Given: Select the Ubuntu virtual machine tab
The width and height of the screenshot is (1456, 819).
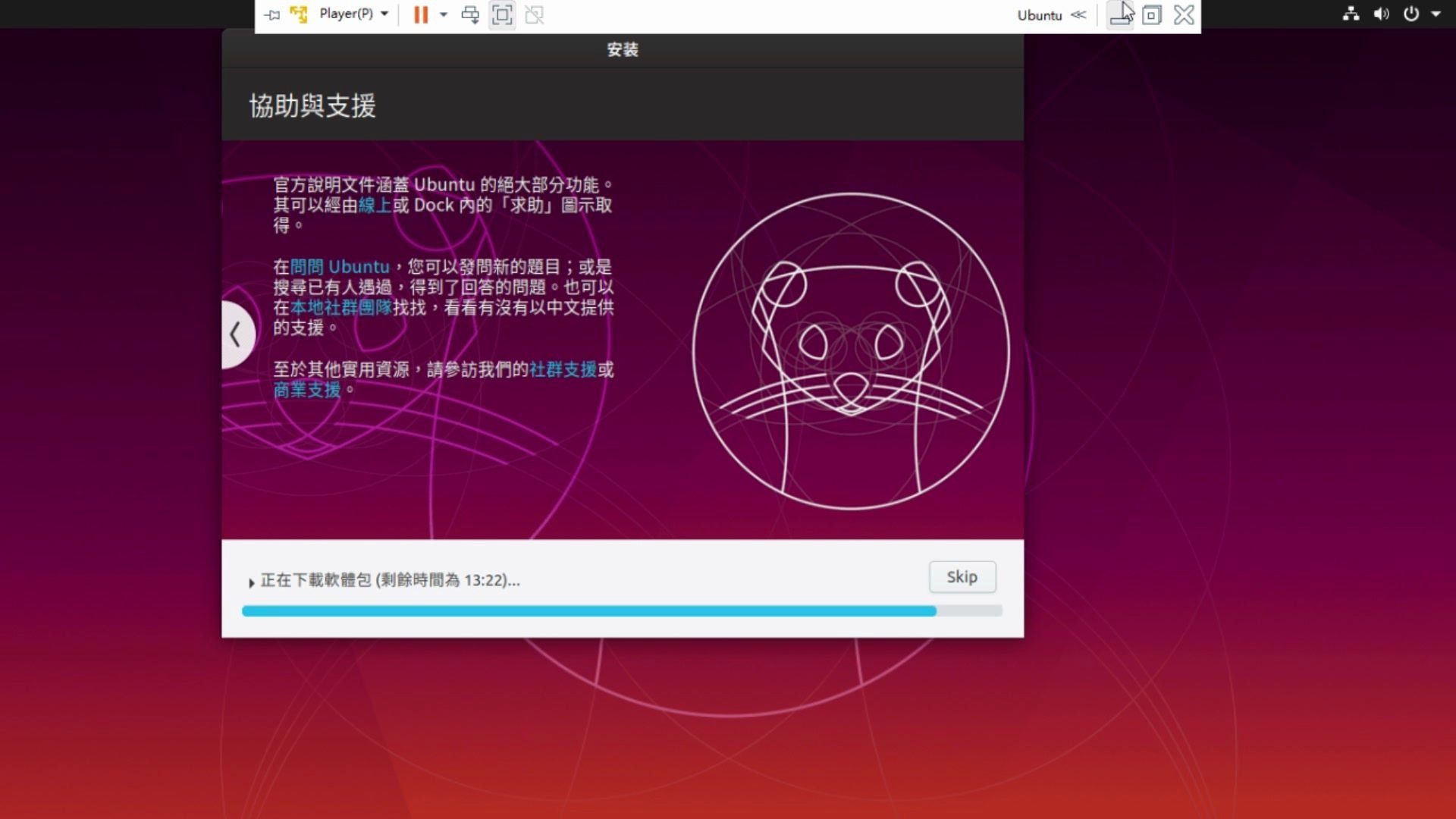Looking at the screenshot, I should pos(1040,15).
